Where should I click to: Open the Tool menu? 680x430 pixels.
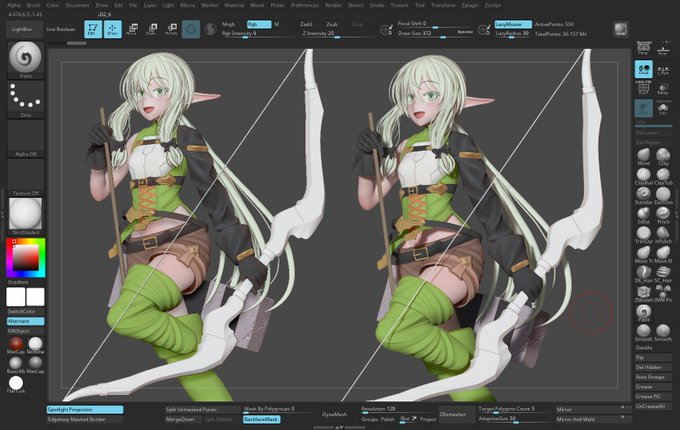[x=420, y=5]
